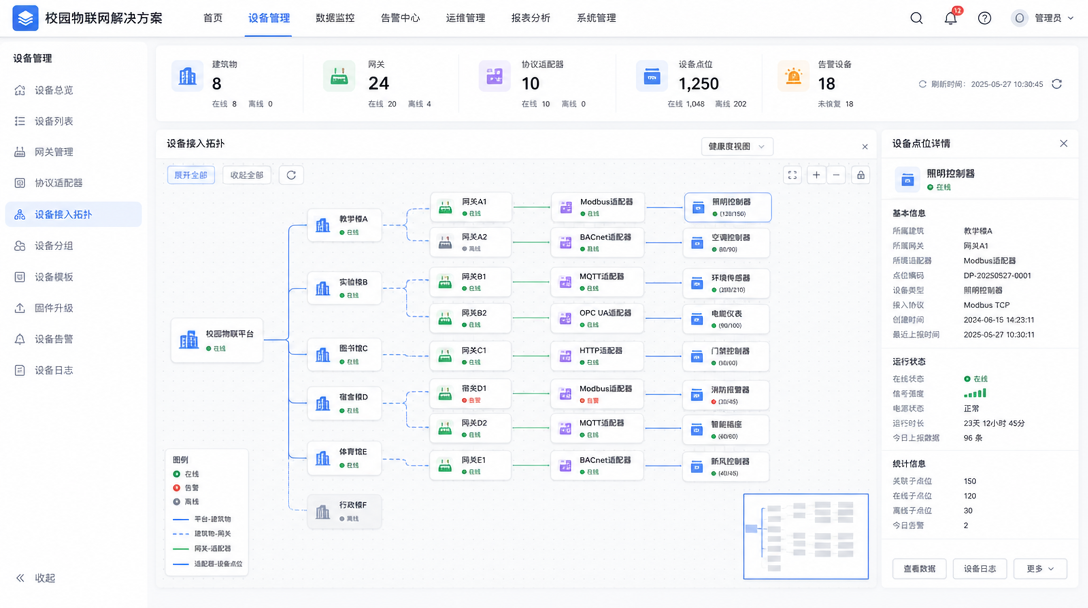
Task: Enter fullscreen topology view icon
Action: (x=792, y=175)
